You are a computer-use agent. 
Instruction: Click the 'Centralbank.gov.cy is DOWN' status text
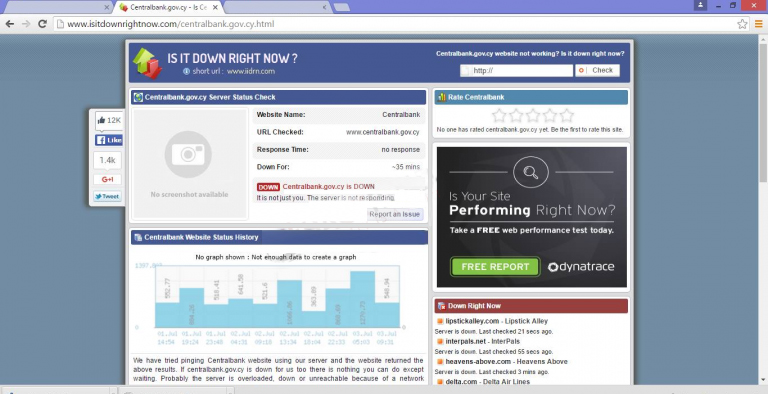(329, 187)
